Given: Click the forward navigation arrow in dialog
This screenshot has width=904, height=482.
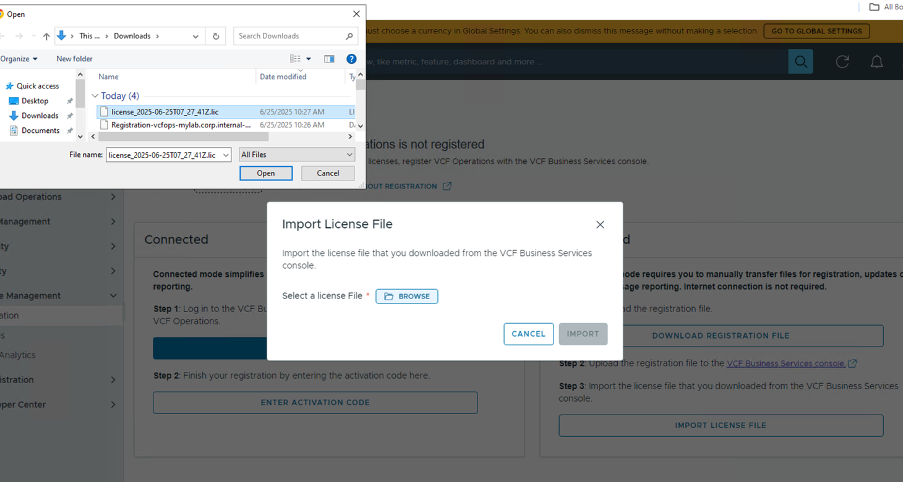Looking at the screenshot, I should 19,36.
